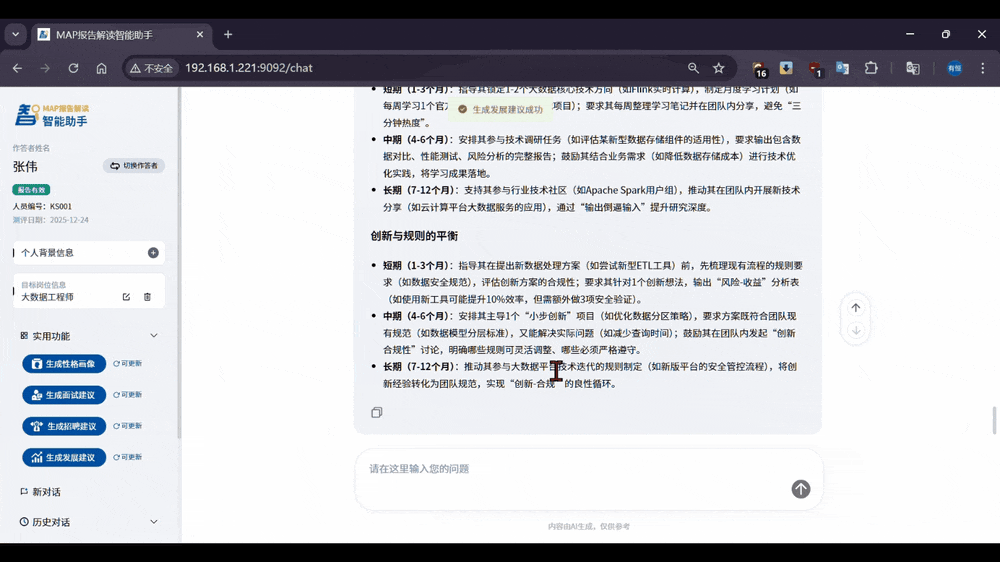Open the blue download extension icon
The width and height of the screenshot is (1000, 562).
click(x=786, y=68)
